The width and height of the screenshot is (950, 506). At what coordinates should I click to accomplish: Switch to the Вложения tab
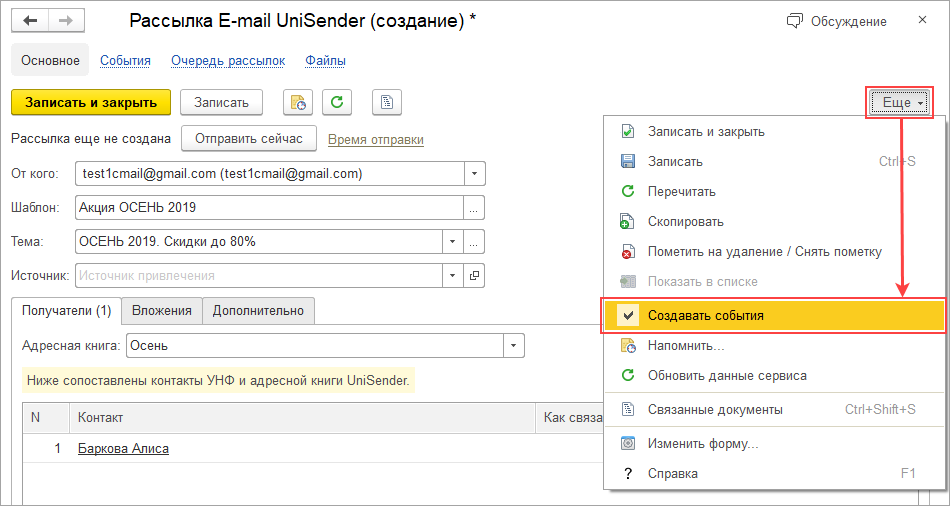click(x=162, y=311)
